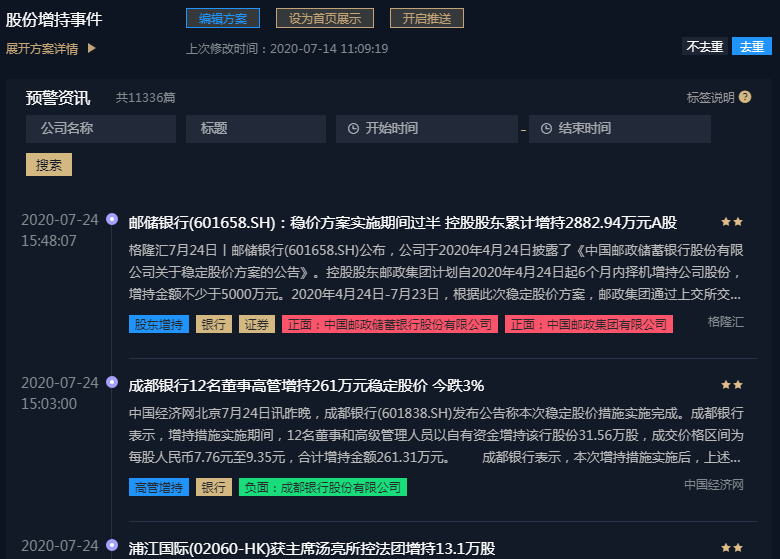Click the 共11336篇 count text
The width and height of the screenshot is (780, 559).
click(x=145, y=97)
